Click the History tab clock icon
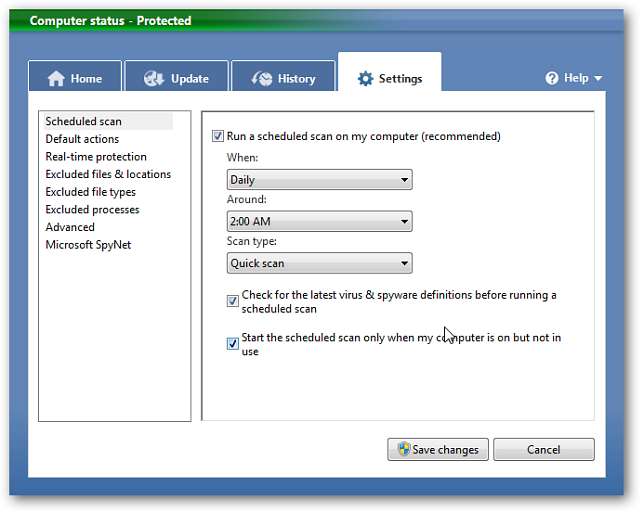This screenshot has width=640, height=512. [263, 79]
